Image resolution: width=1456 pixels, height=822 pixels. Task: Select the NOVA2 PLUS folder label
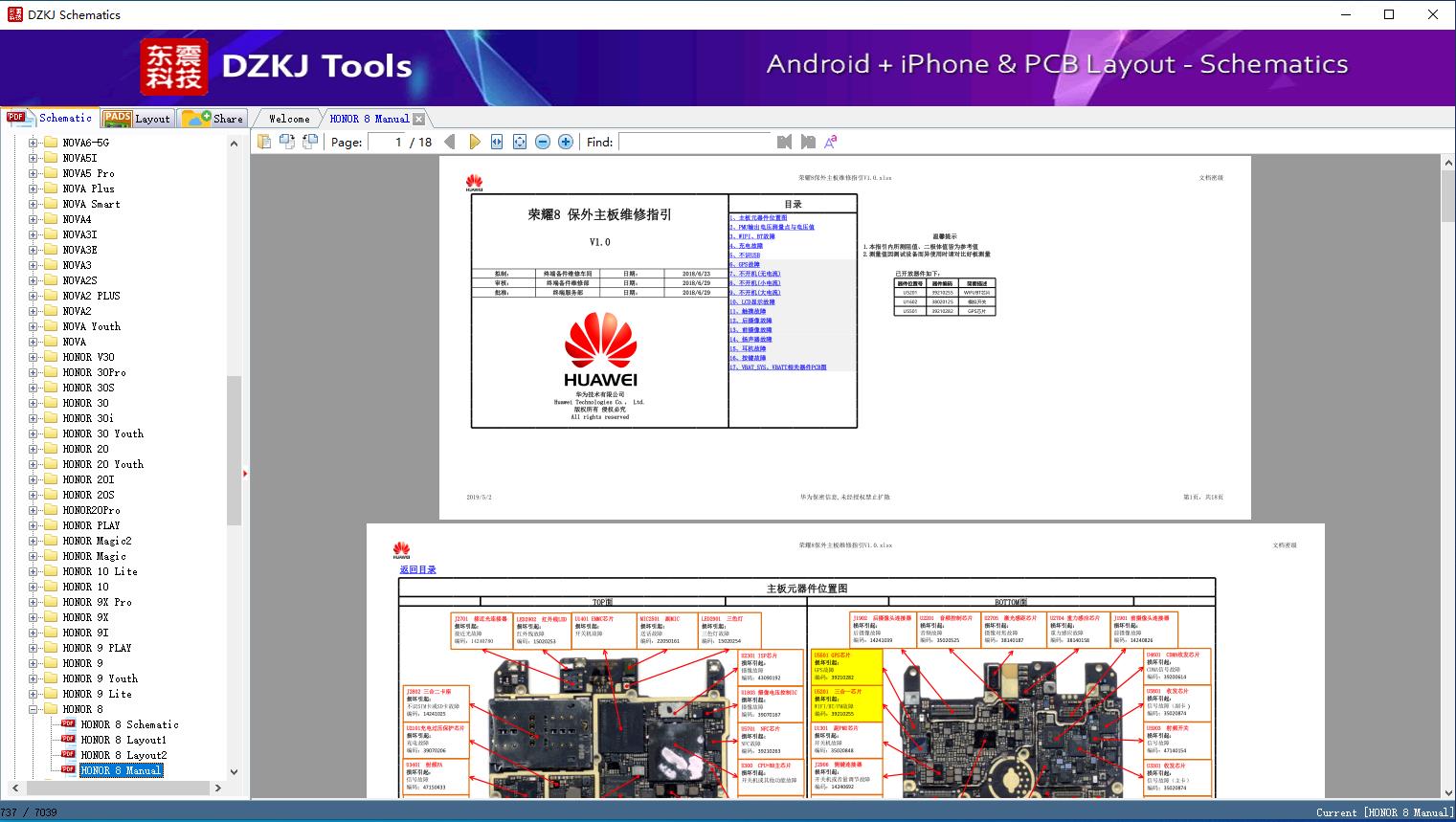tap(92, 296)
